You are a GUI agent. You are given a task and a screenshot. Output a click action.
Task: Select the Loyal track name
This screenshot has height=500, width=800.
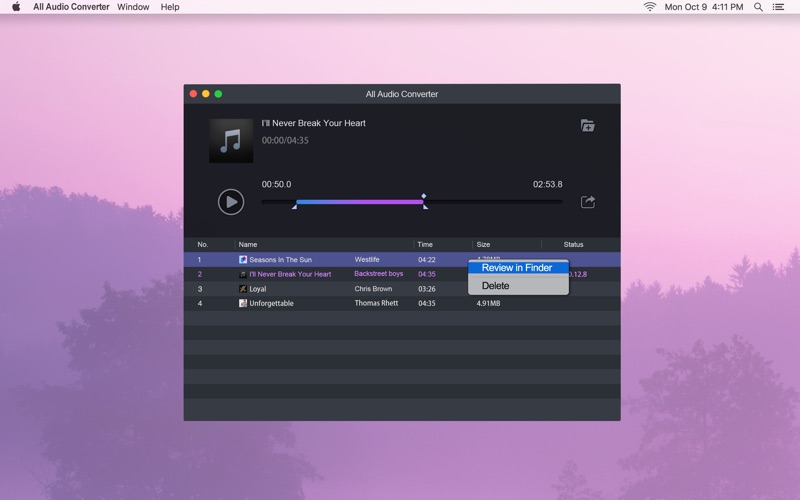pyautogui.click(x=258, y=289)
